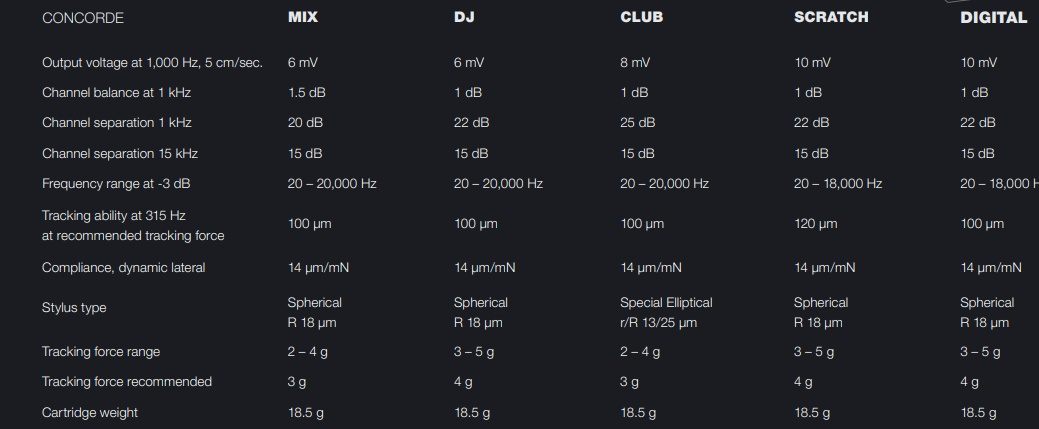This screenshot has width=1039, height=429.
Task: Click the SCRATCH 120 µm tracking value
Action: click(816, 224)
